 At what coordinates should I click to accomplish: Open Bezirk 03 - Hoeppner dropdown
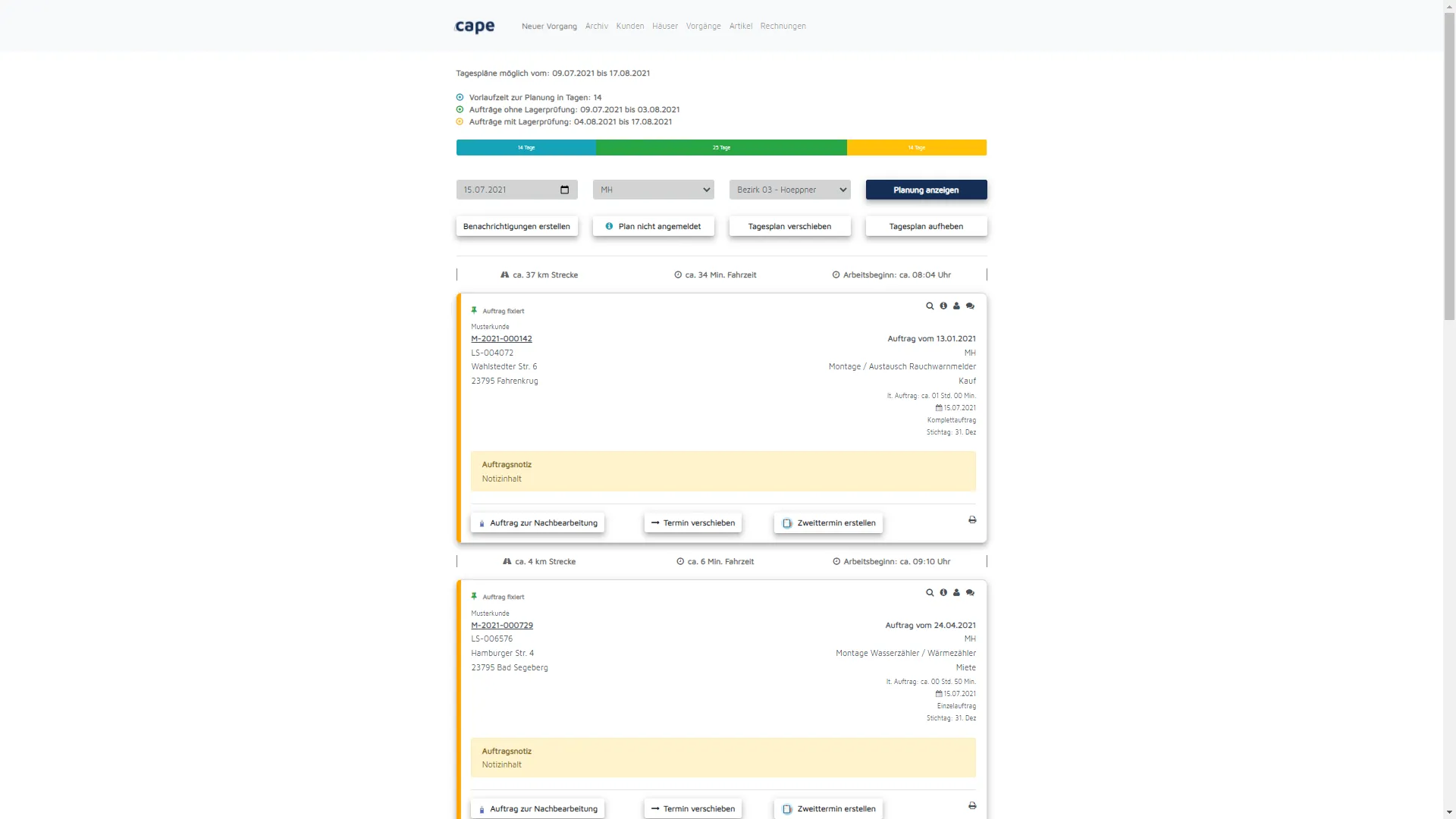790,190
